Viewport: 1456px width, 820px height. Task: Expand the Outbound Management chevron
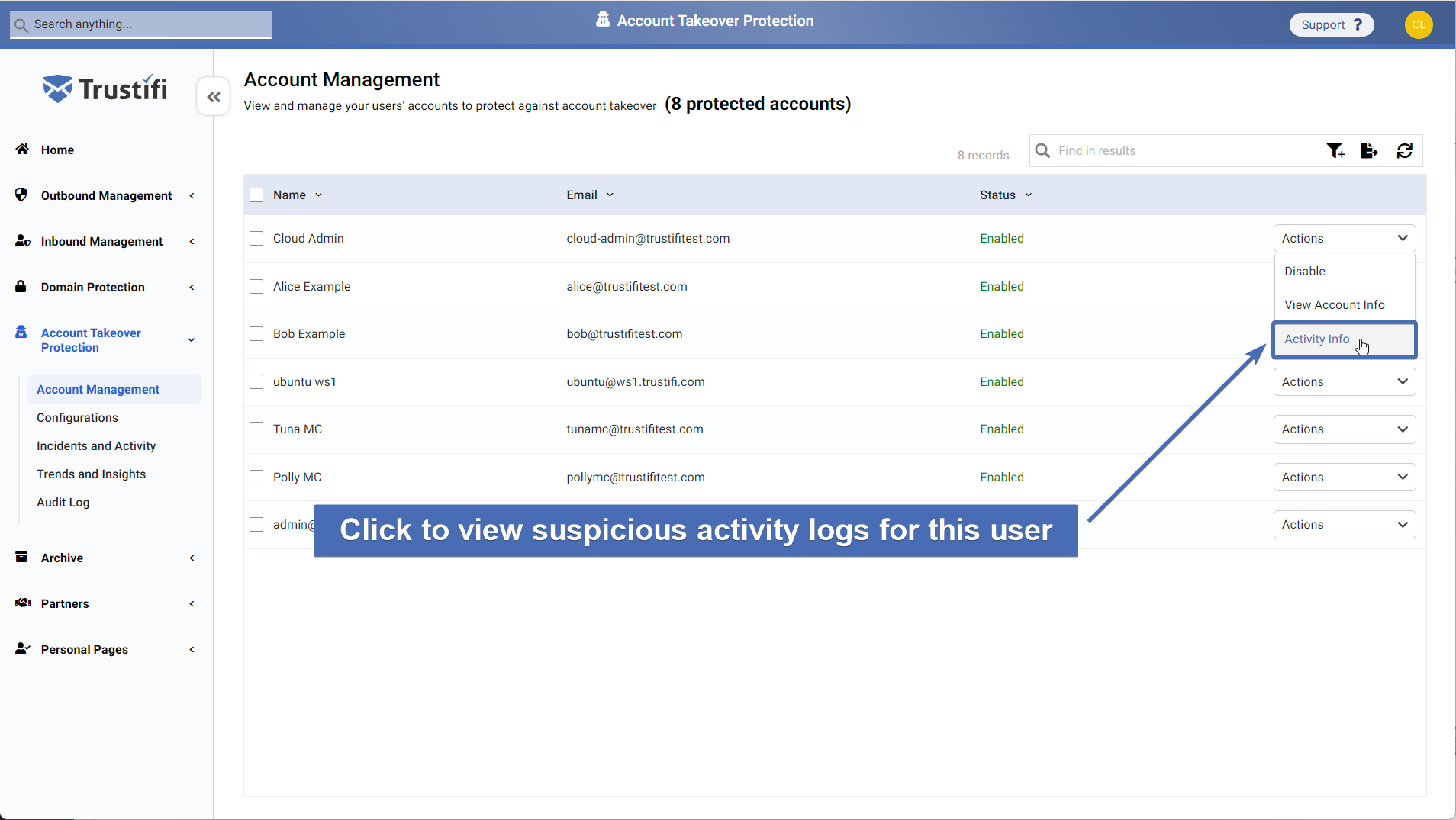192,195
